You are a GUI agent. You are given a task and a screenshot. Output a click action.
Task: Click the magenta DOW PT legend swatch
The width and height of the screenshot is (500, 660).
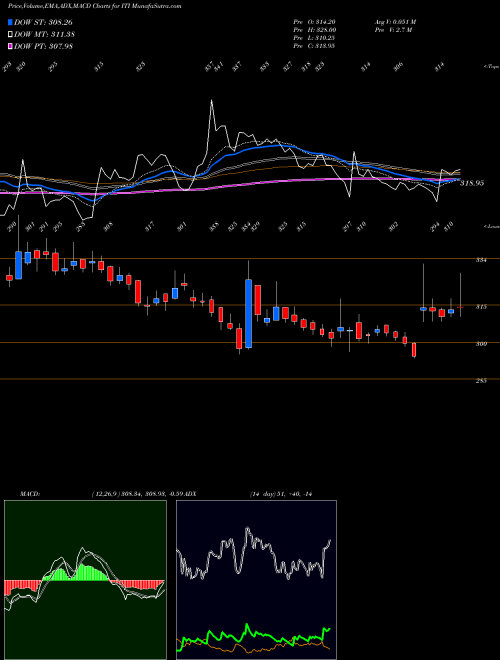point(11,46)
